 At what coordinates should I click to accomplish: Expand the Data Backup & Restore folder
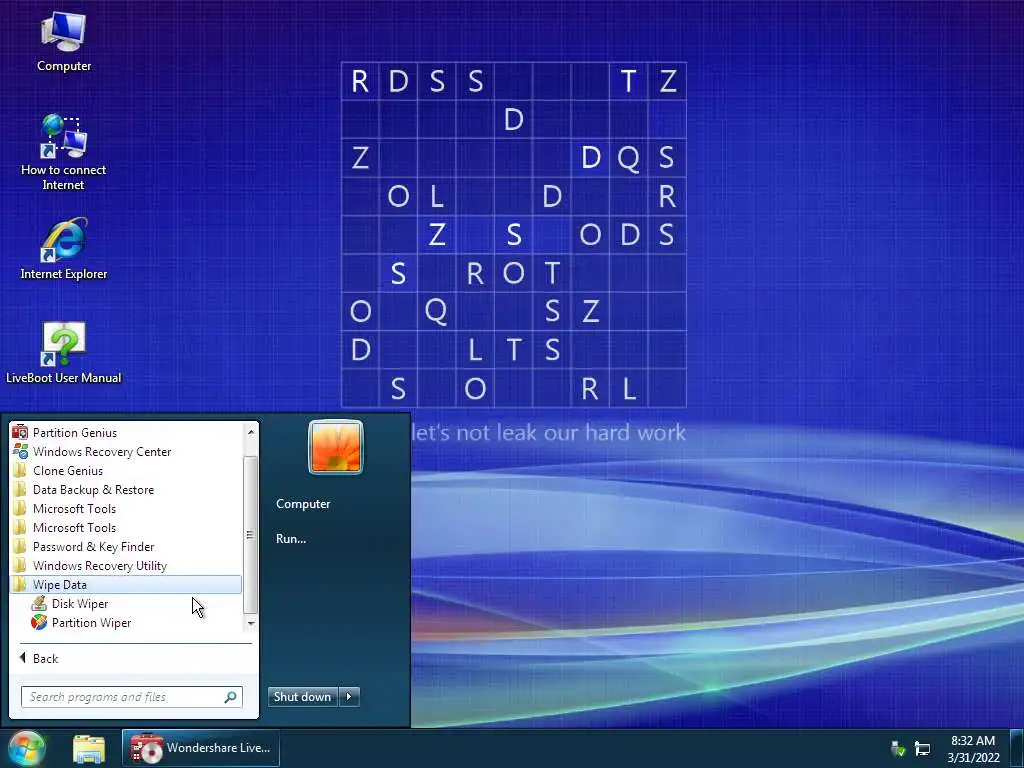126,489
